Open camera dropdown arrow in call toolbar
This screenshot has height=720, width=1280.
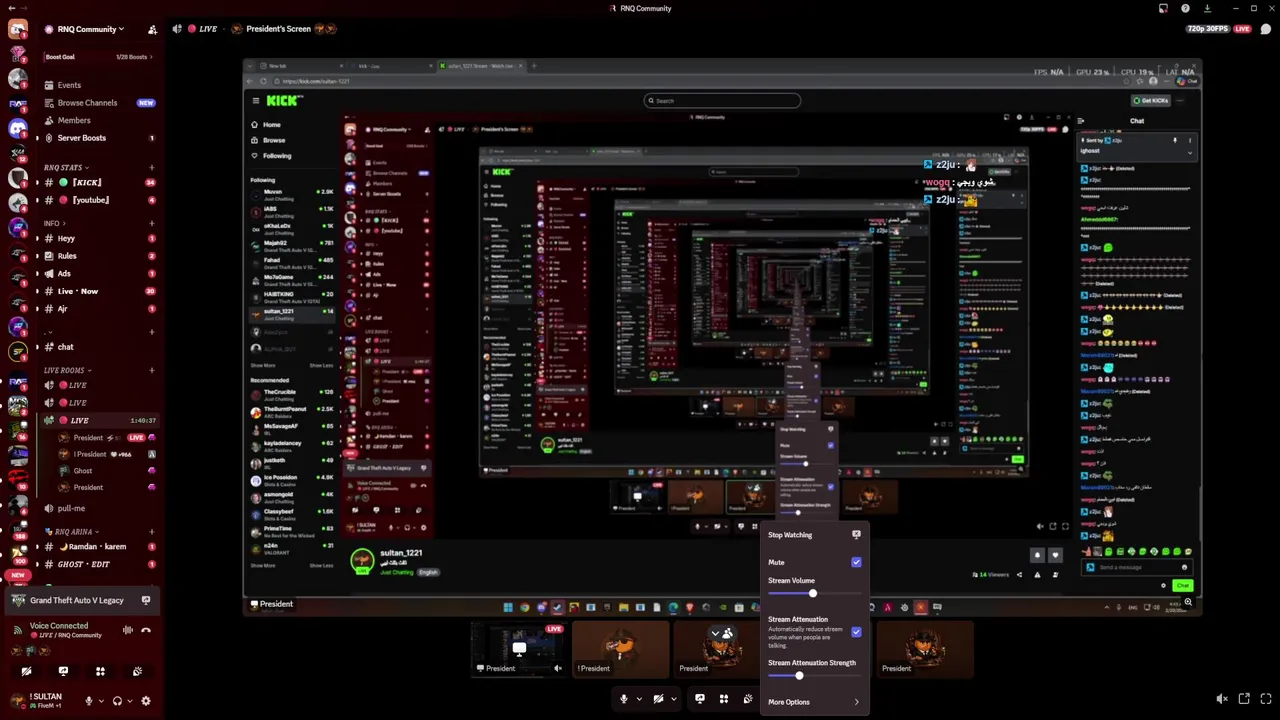[x=674, y=699]
